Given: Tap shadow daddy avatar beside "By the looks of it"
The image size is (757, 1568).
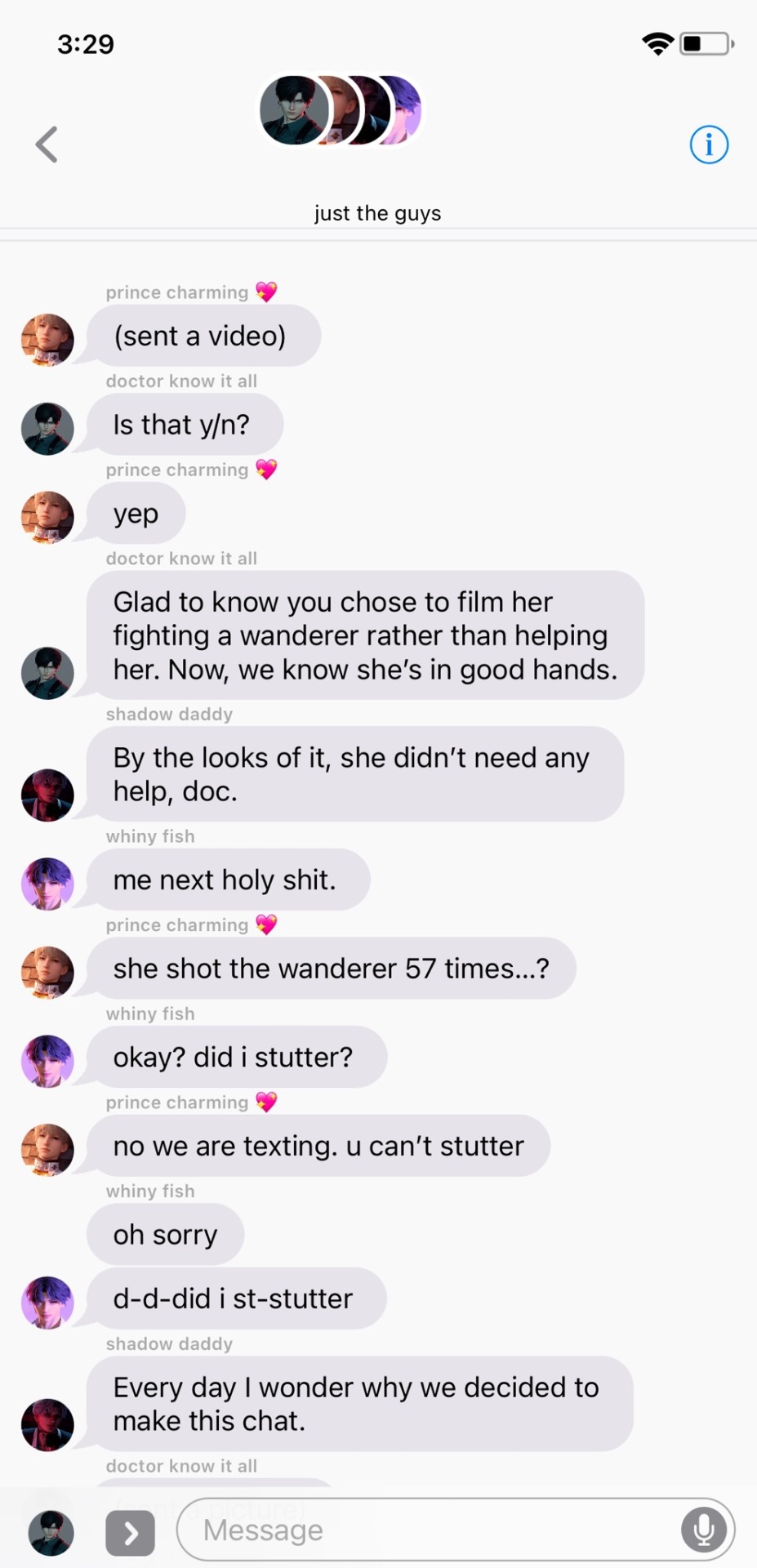Looking at the screenshot, I should coord(47,795).
